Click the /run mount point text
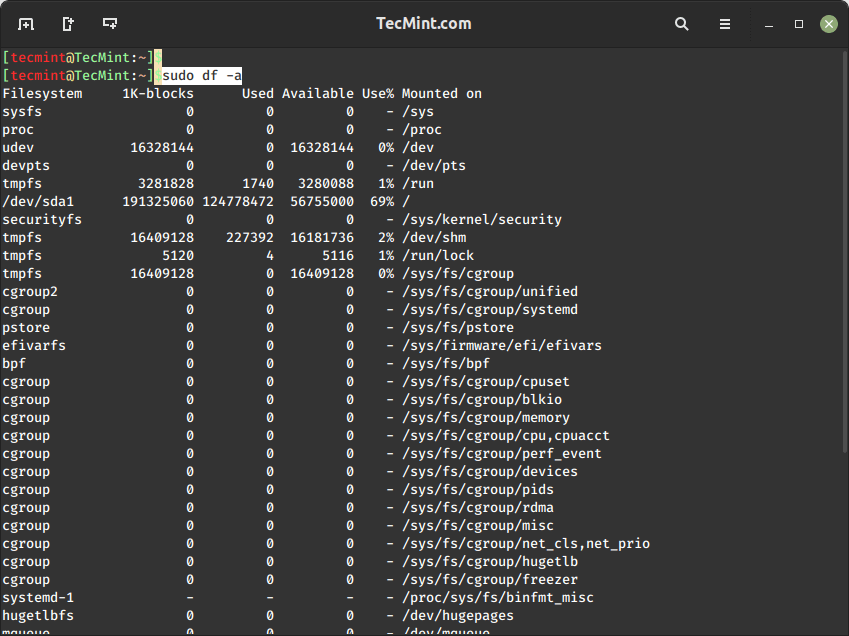The image size is (849, 636). click(x=418, y=183)
